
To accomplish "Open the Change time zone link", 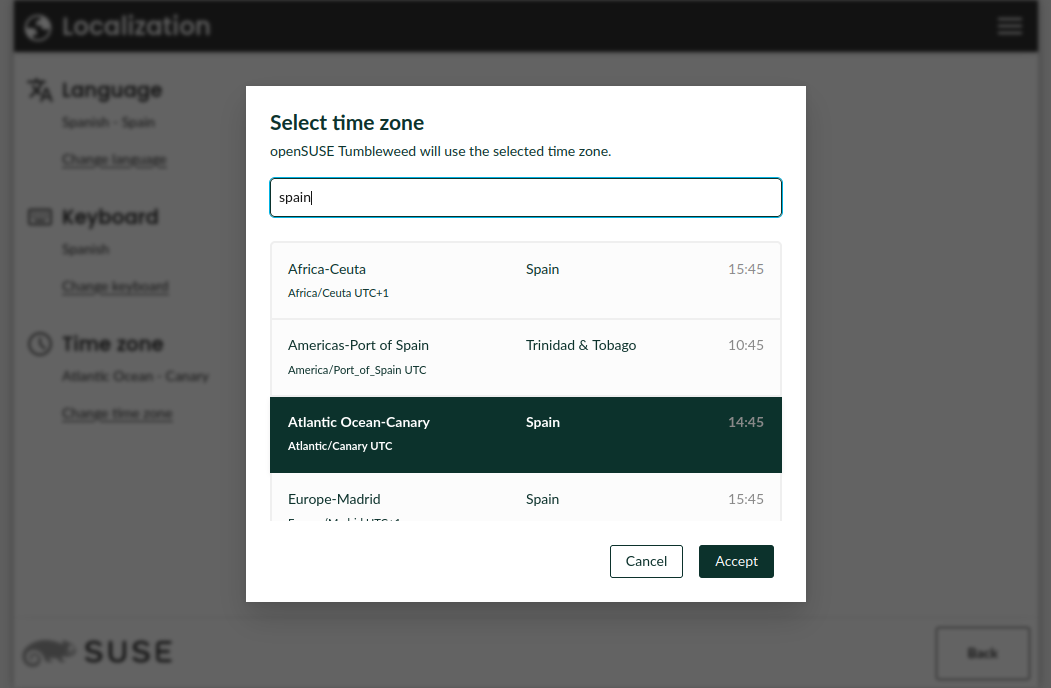I will (x=117, y=414).
